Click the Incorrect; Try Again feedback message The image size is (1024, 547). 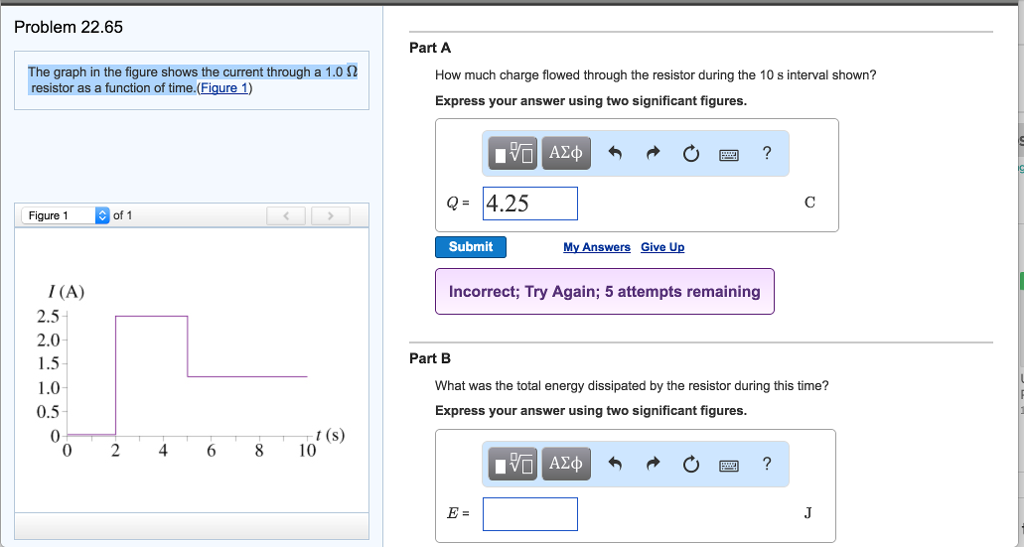pyautogui.click(x=605, y=291)
